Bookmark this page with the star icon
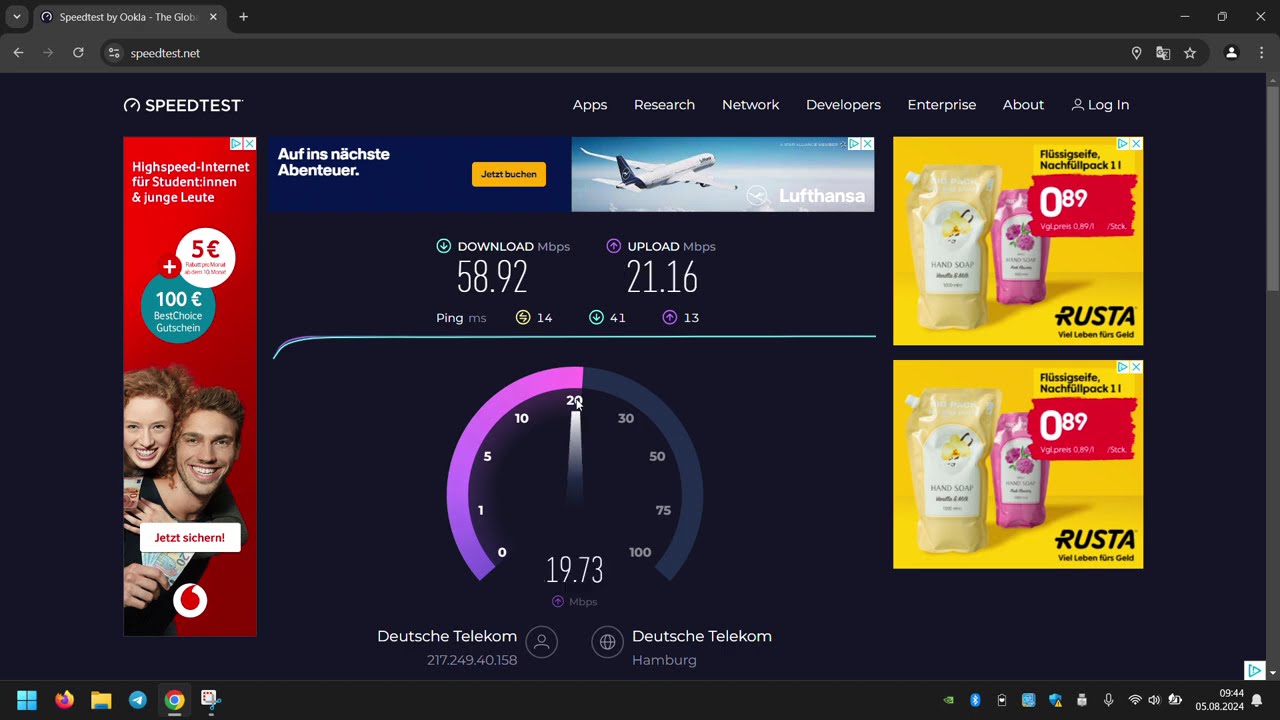Screen dimensions: 1280x720 1190,53
